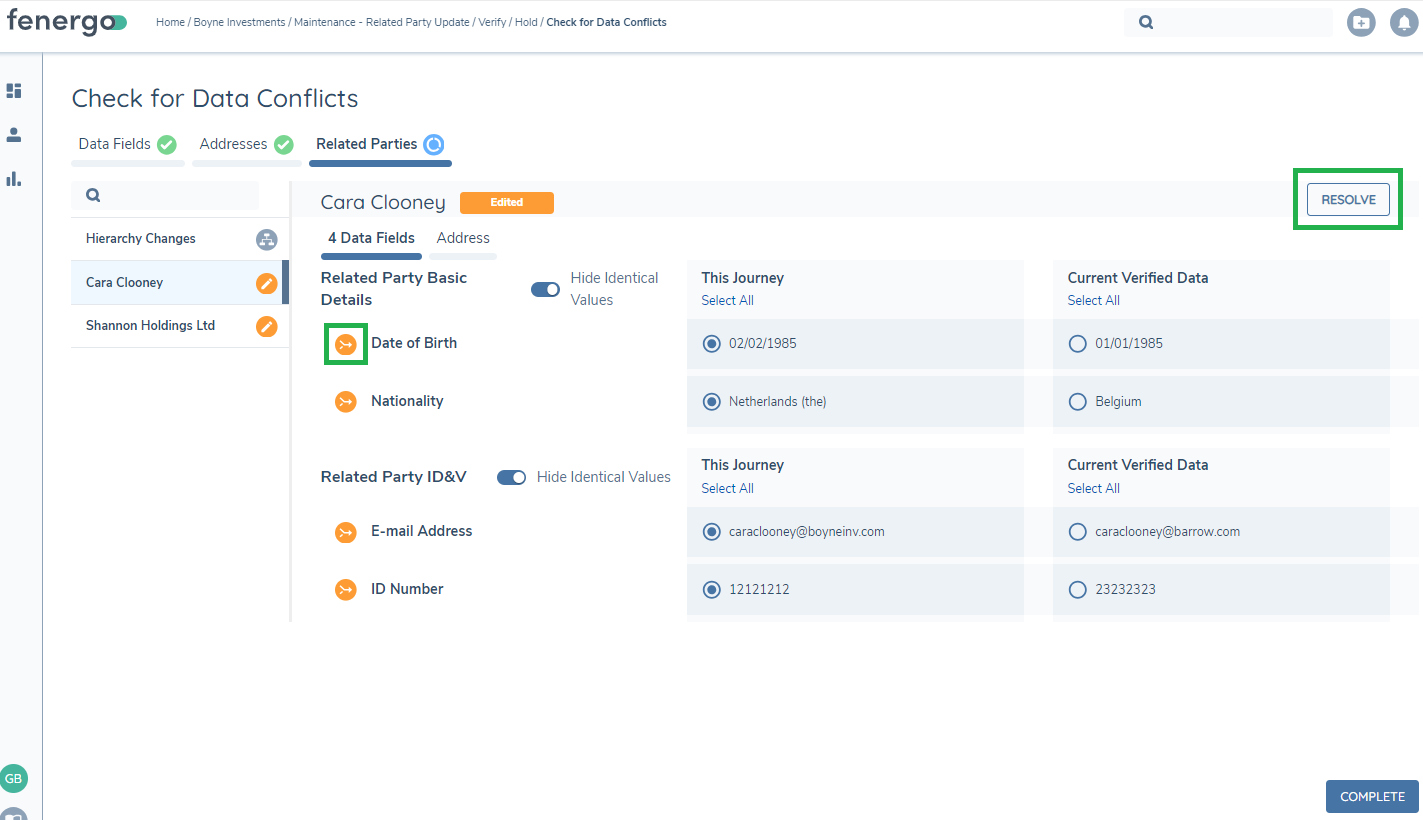This screenshot has height=820, width=1423.
Task: Select ID number 23232323 radio
Action: point(1078,590)
